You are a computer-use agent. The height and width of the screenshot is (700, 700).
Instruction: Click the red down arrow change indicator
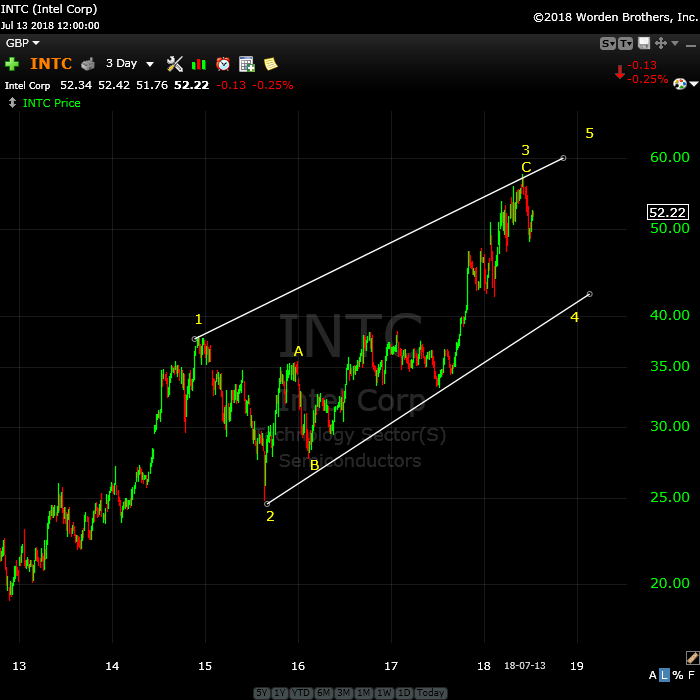[x=620, y=72]
